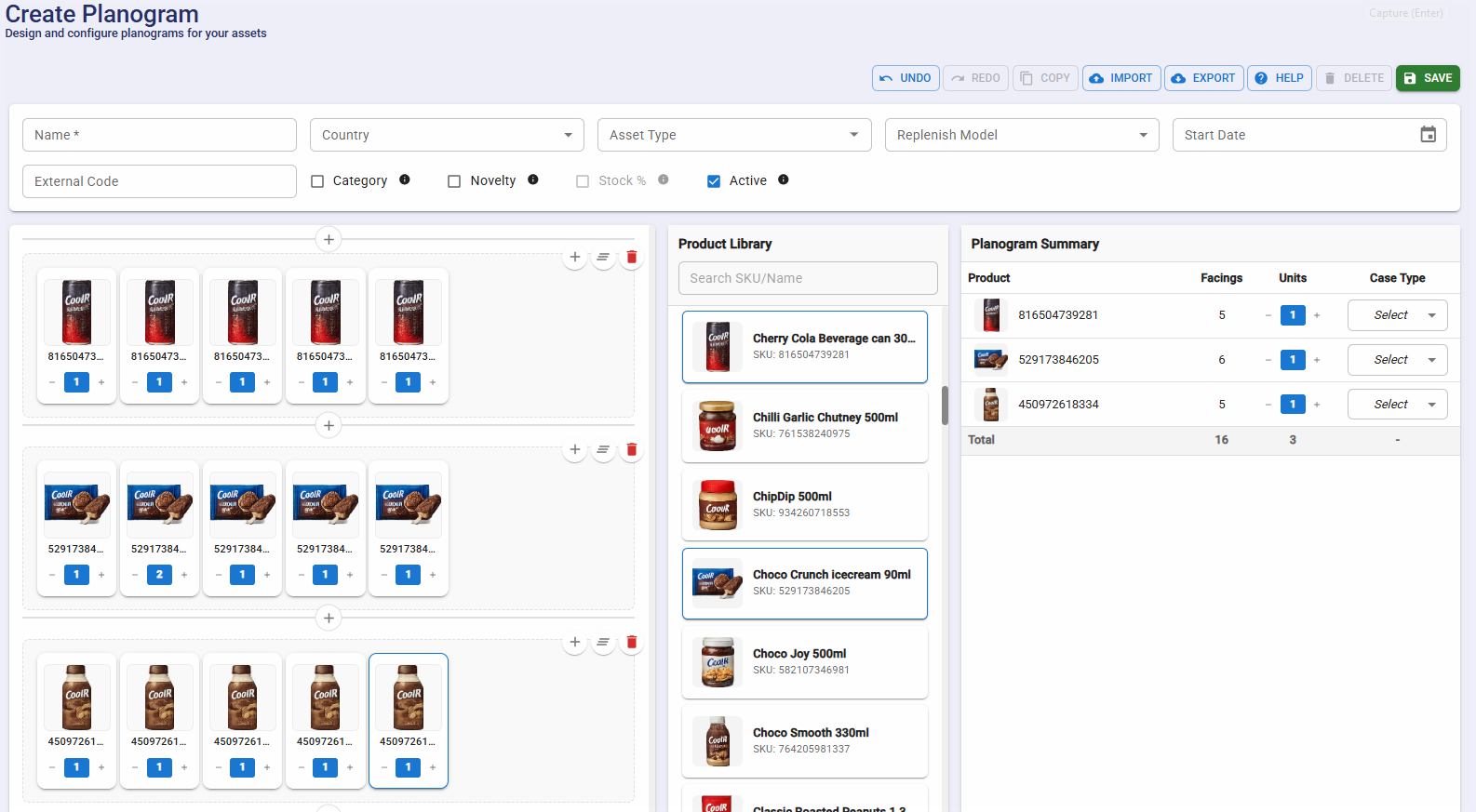The width and height of the screenshot is (1476, 812).
Task: Open the Country dropdown
Action: click(x=447, y=135)
